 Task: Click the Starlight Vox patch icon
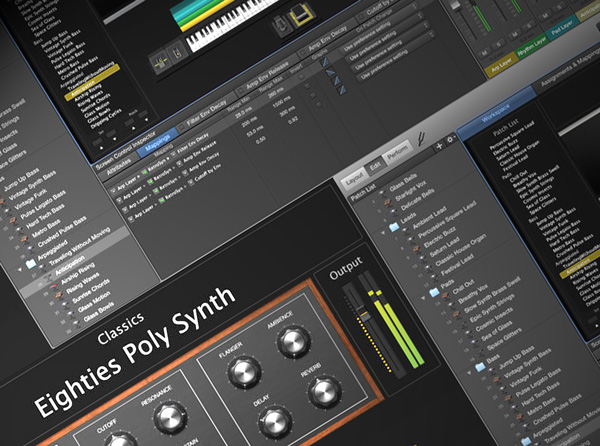(387, 202)
